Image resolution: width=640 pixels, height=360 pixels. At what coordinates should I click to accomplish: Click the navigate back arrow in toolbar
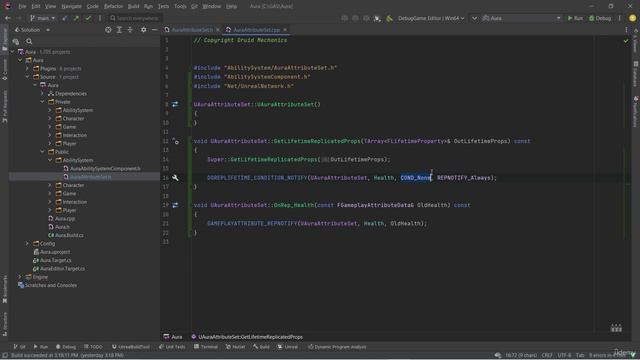[8, 18]
